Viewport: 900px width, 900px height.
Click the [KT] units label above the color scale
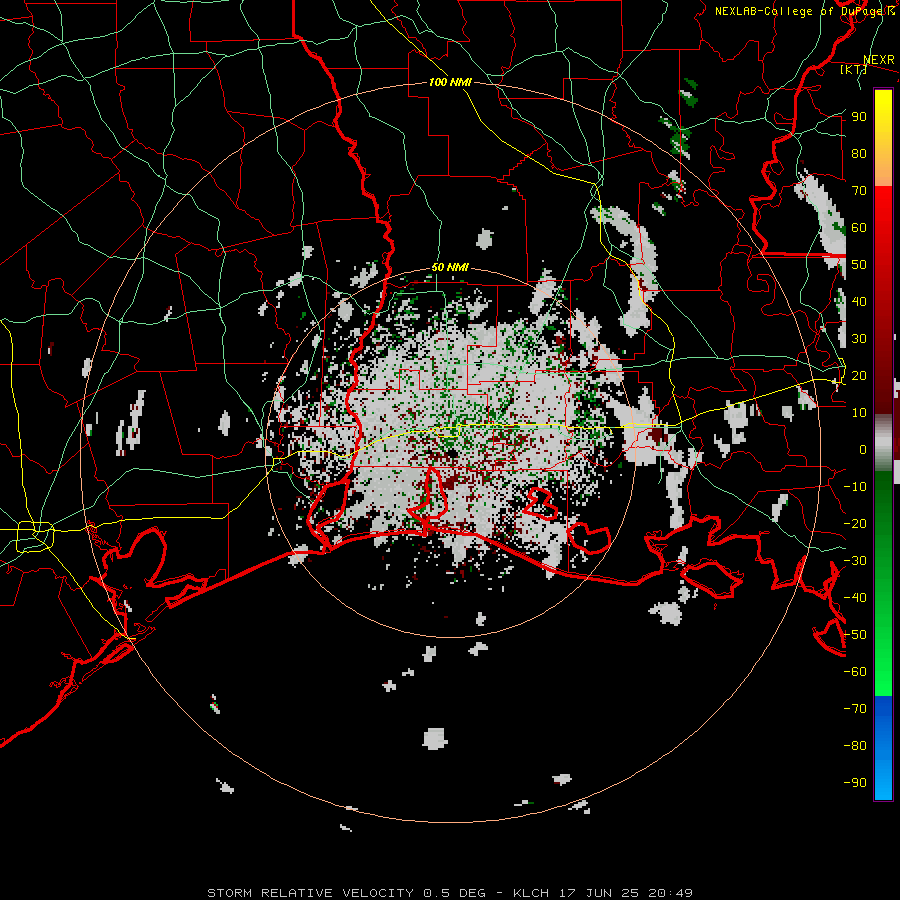pyautogui.click(x=853, y=69)
